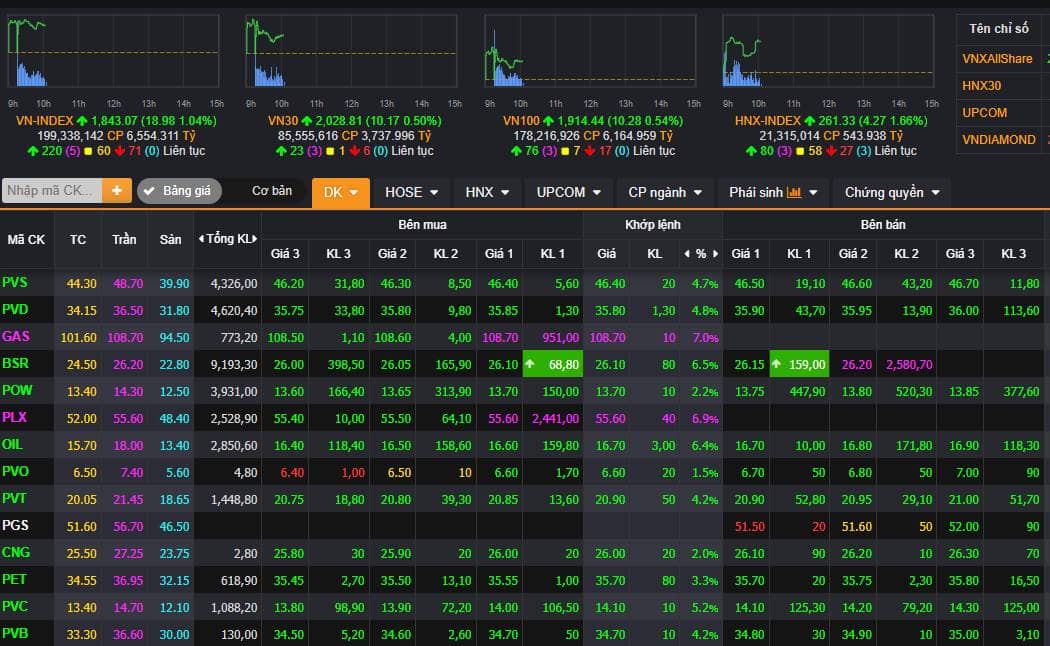Select stock symbol PGS
The image size is (1050, 646).
coord(15,526)
